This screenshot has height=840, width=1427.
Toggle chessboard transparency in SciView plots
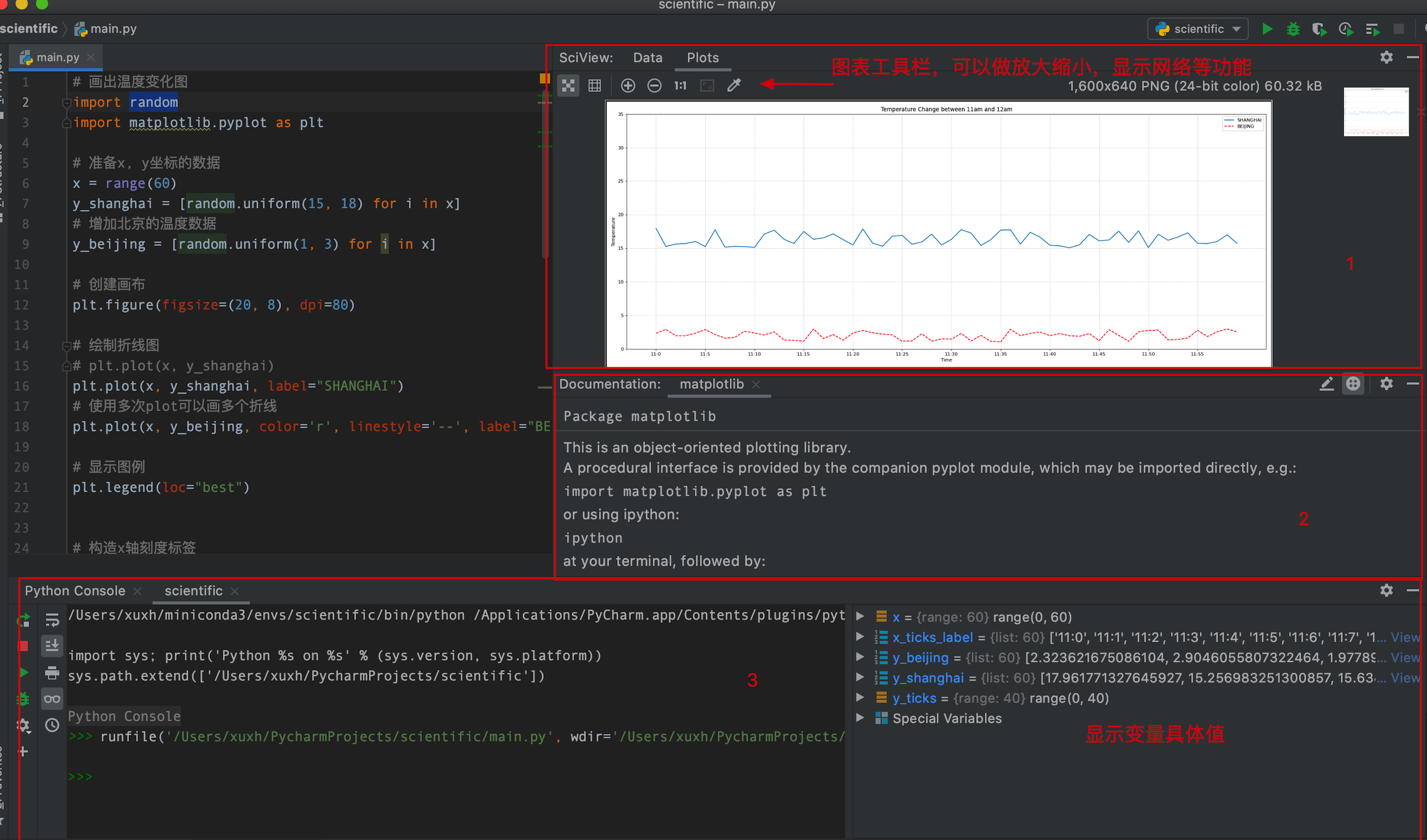coord(568,85)
